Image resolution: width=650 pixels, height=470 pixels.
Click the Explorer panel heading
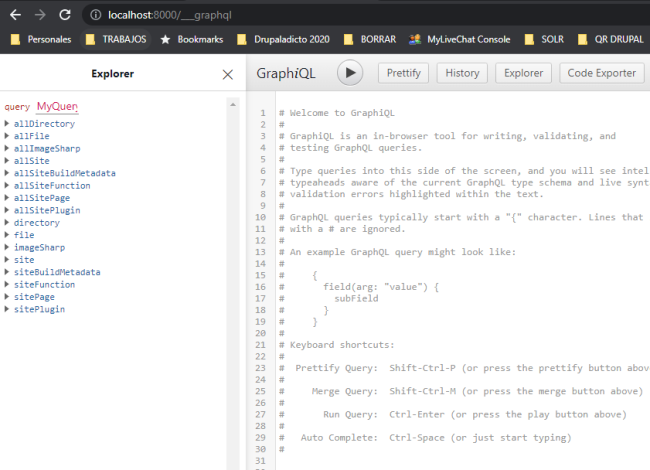pyautogui.click(x=113, y=74)
